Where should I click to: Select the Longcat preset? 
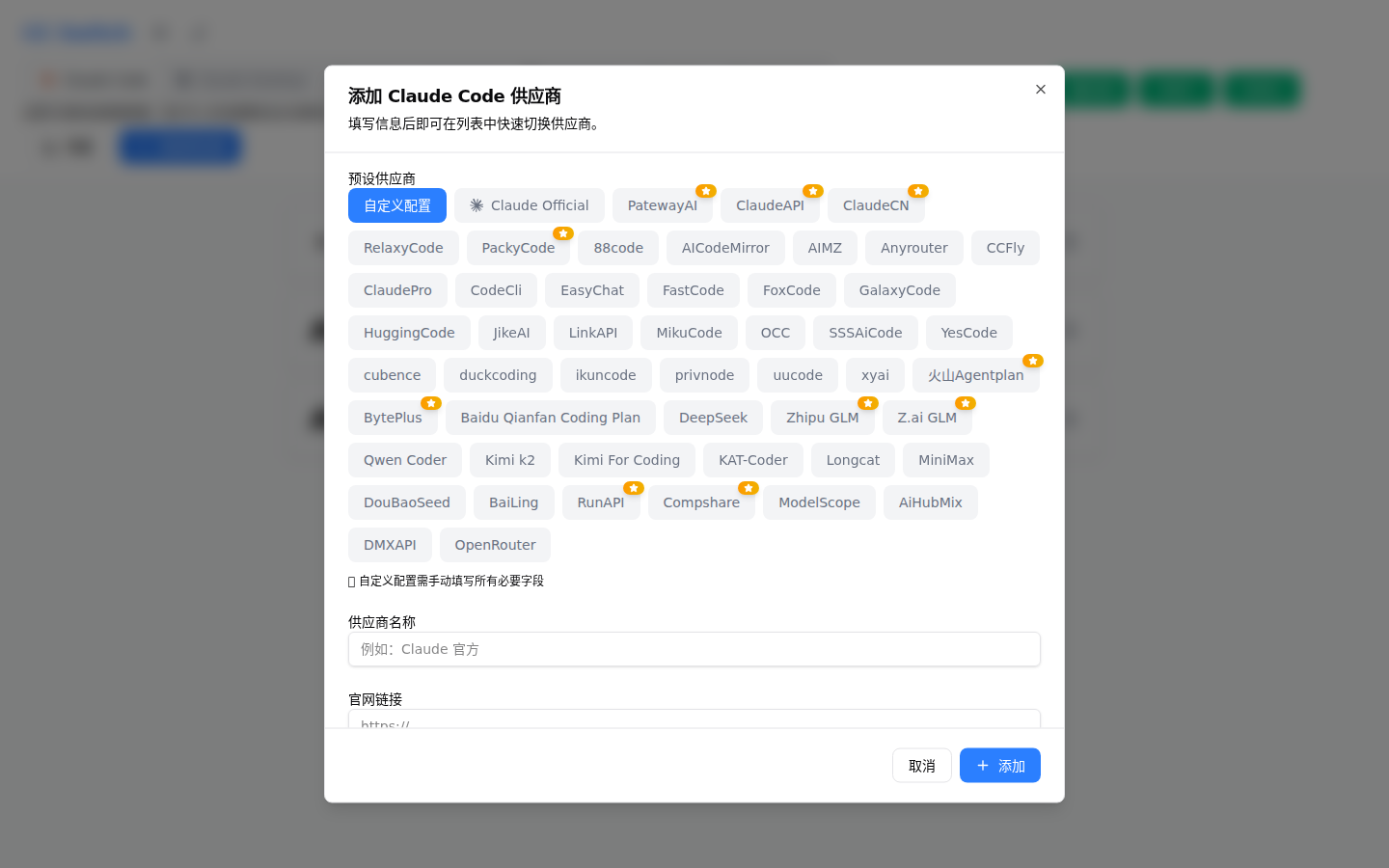853,460
